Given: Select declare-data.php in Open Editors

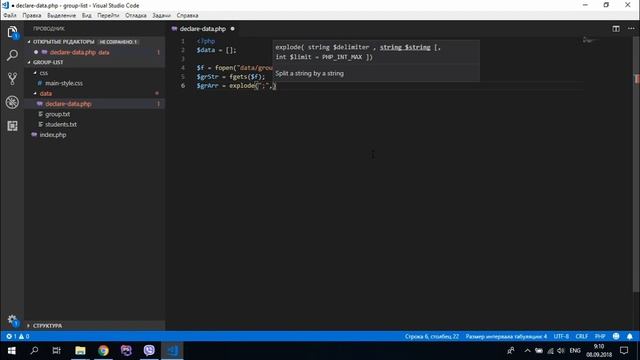Looking at the screenshot, I should click(x=95, y=52).
